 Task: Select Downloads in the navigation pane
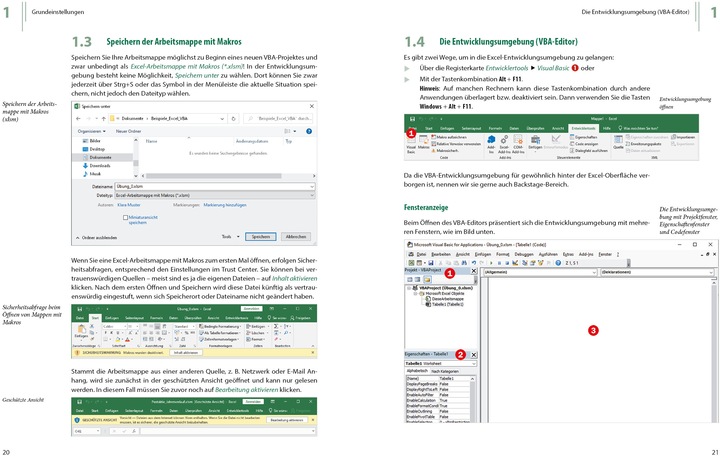[x=96, y=166]
